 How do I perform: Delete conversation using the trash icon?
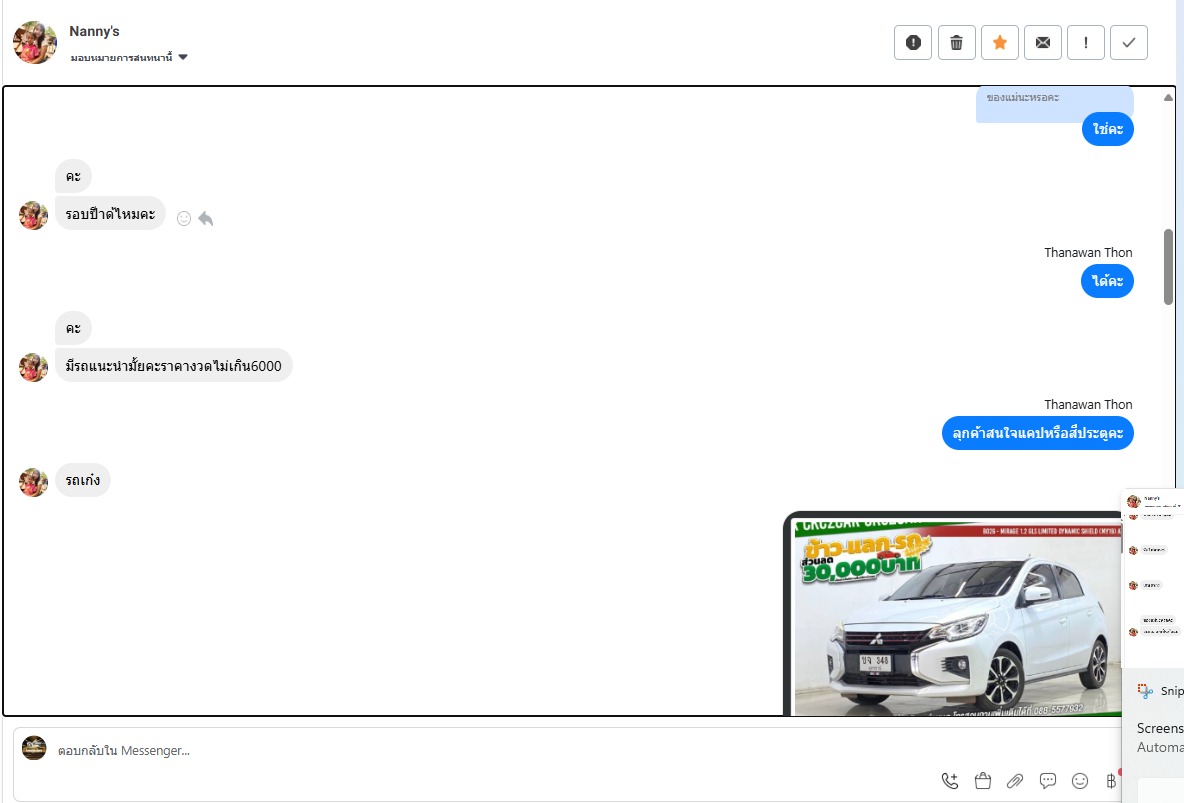(957, 42)
